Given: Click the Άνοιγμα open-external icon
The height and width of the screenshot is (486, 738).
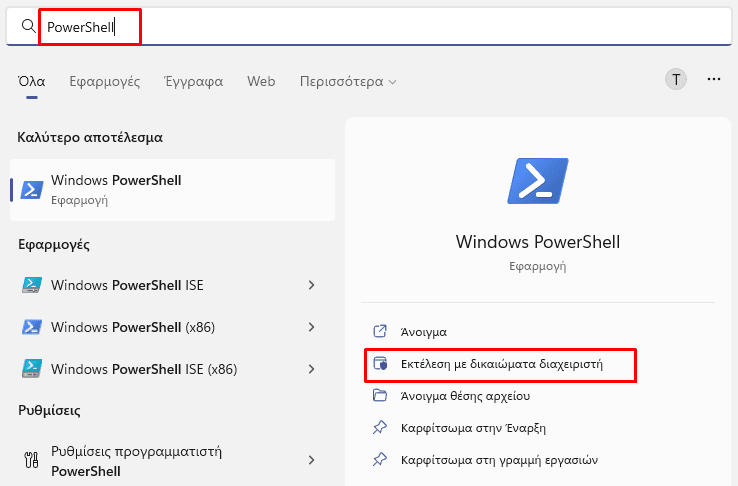Looking at the screenshot, I should click(x=380, y=331).
